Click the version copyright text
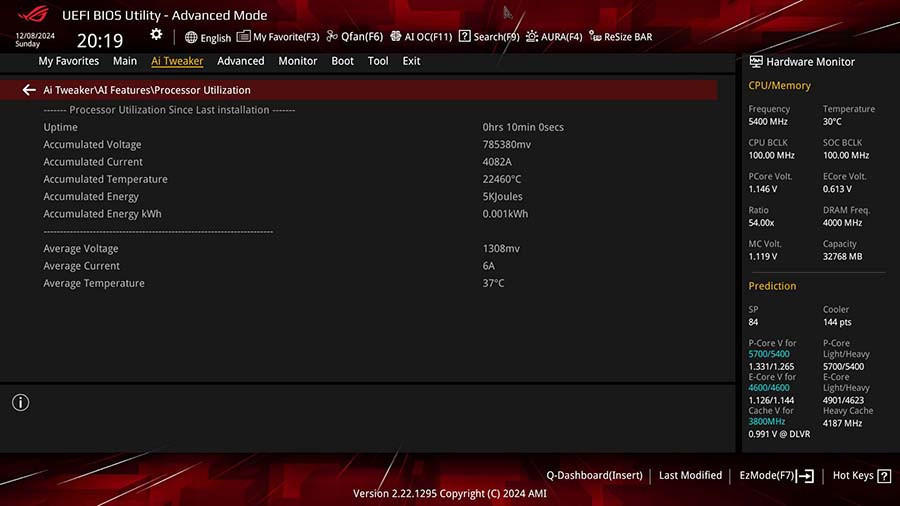This screenshot has height=506, width=900. 449,493
